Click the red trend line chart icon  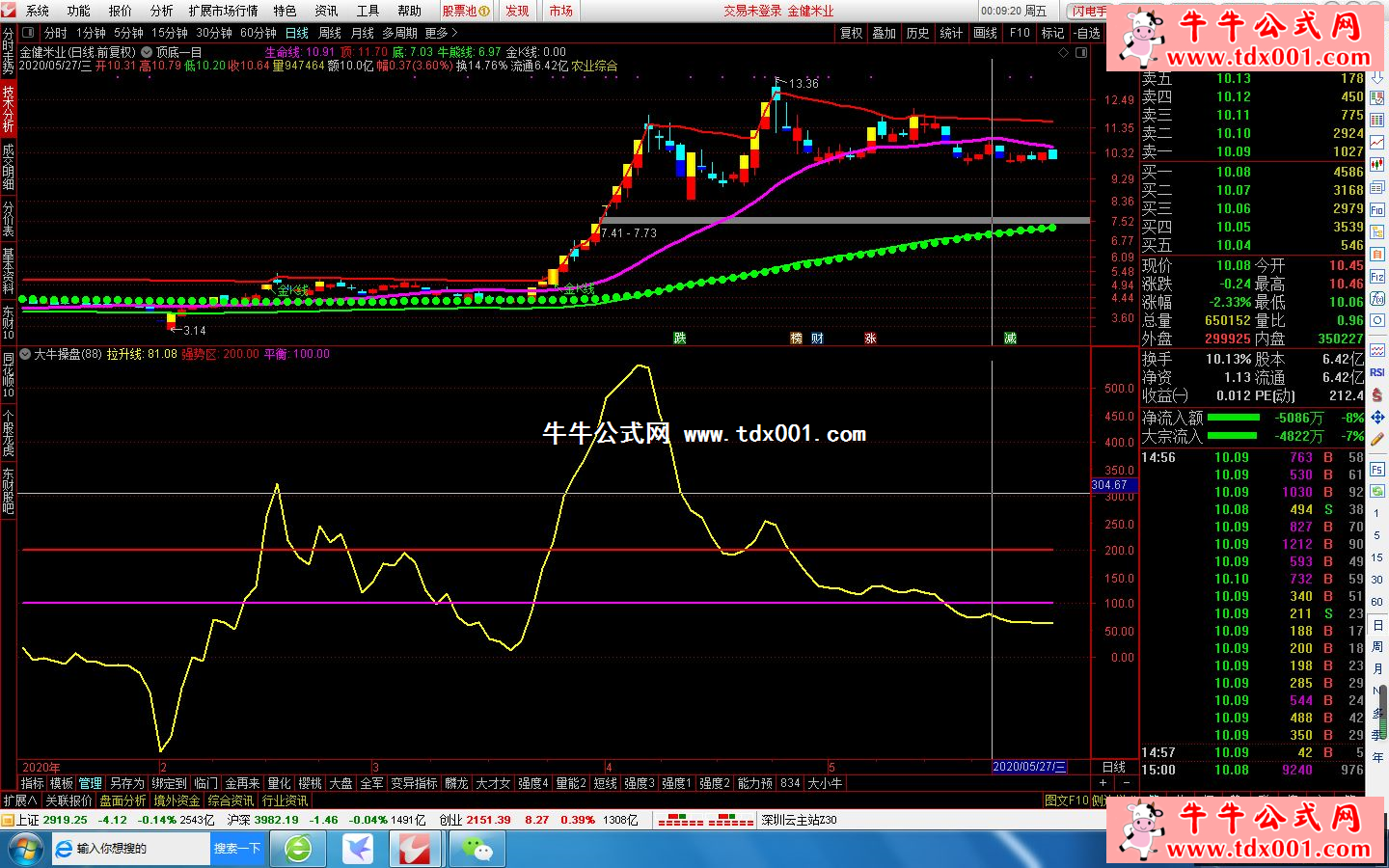1377,143
